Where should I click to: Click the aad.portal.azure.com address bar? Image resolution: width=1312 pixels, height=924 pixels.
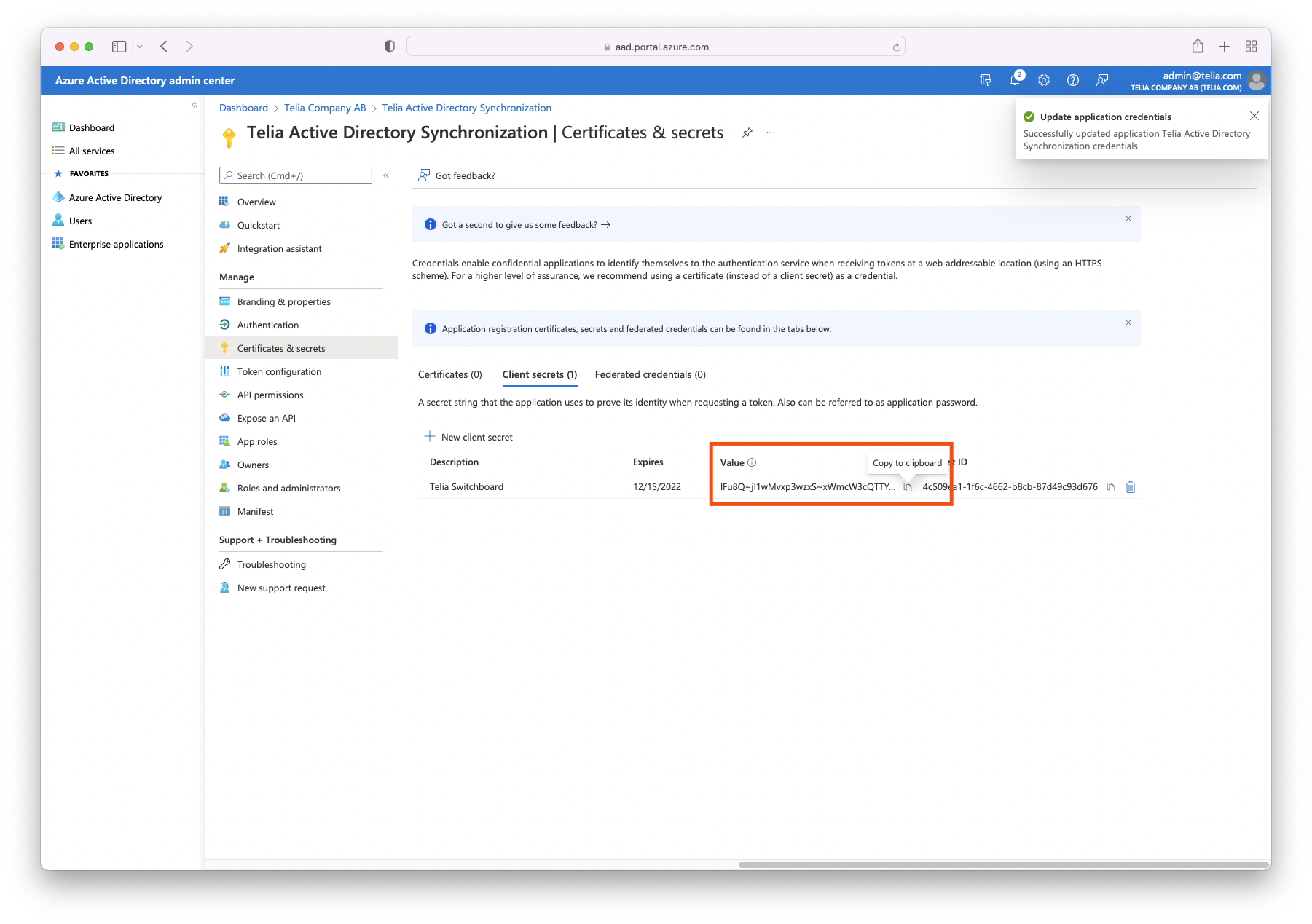[x=656, y=47]
